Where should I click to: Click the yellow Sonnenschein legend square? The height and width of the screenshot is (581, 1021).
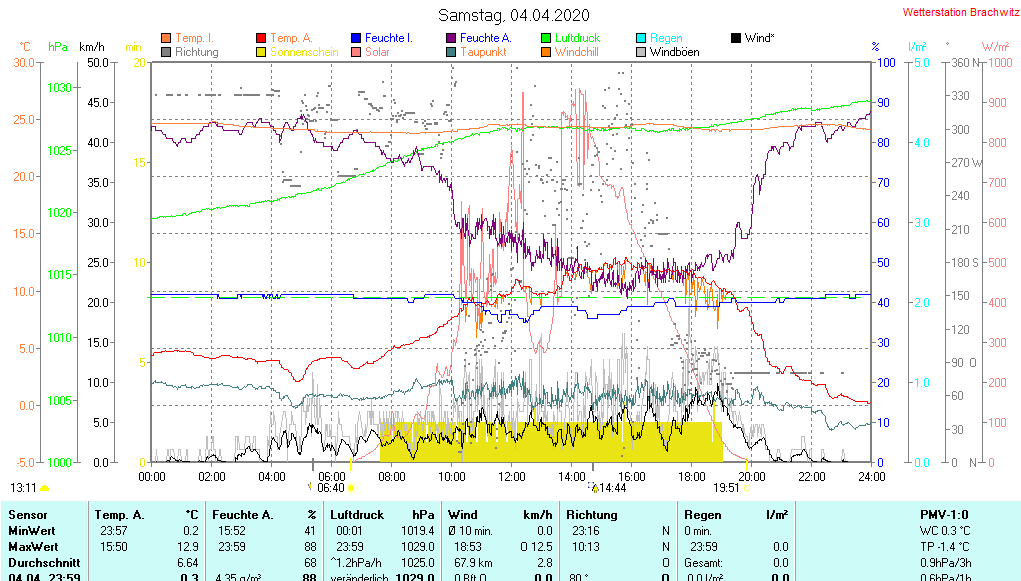262,52
